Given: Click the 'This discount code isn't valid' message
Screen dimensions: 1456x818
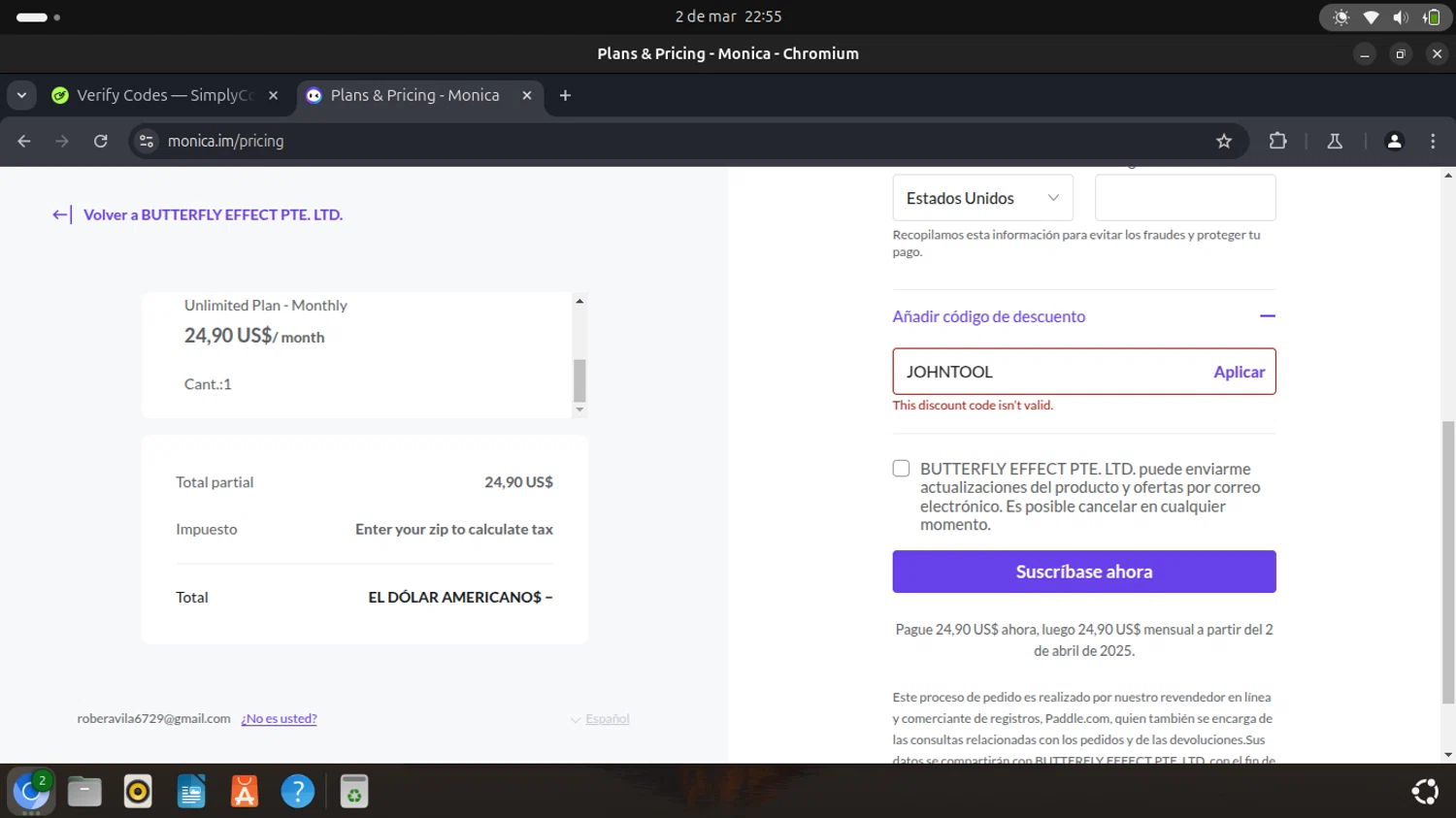Looking at the screenshot, I should (973, 406).
